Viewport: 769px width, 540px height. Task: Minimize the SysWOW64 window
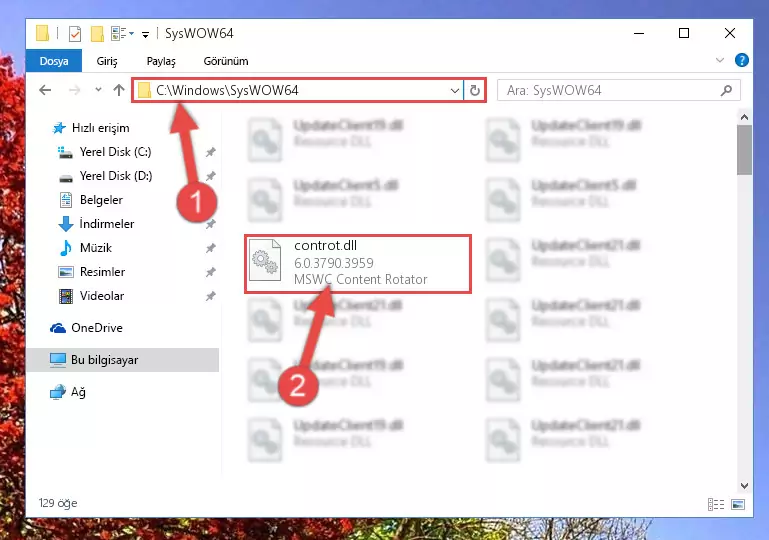[x=639, y=33]
